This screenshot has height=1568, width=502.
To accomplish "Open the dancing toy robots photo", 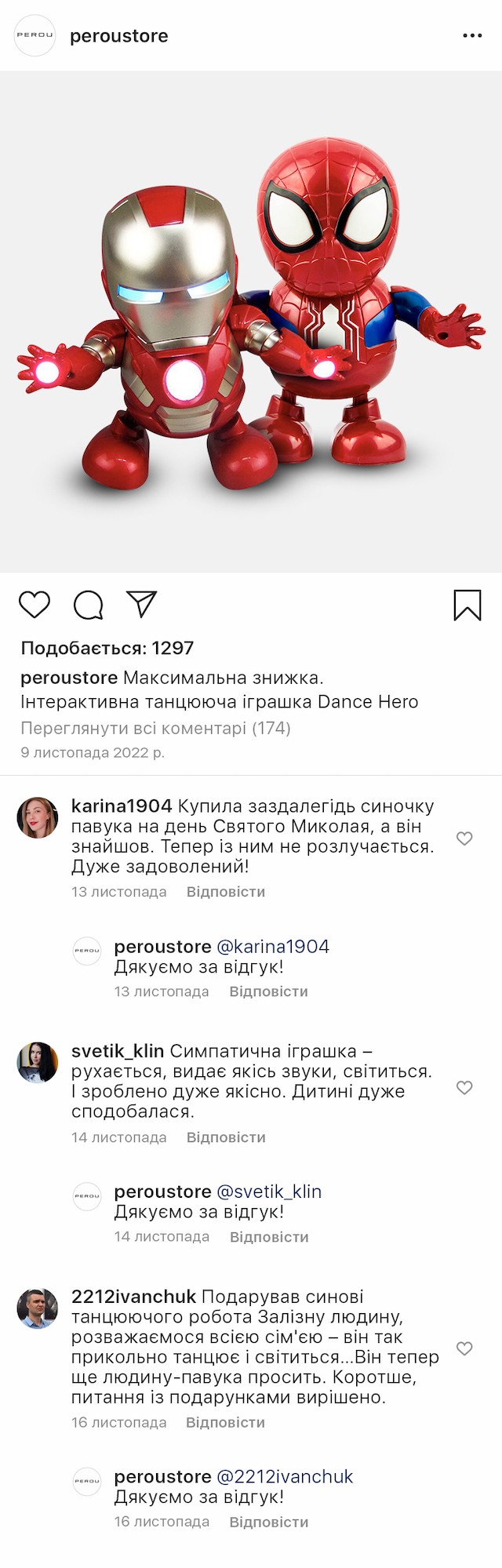I will [x=251, y=322].
